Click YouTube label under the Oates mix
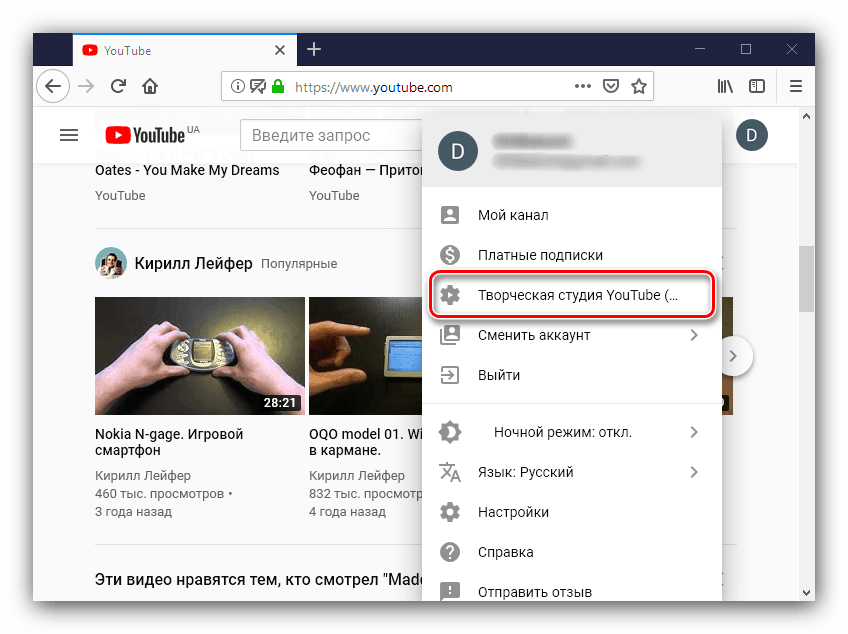The height and width of the screenshot is (634, 848). click(x=120, y=195)
